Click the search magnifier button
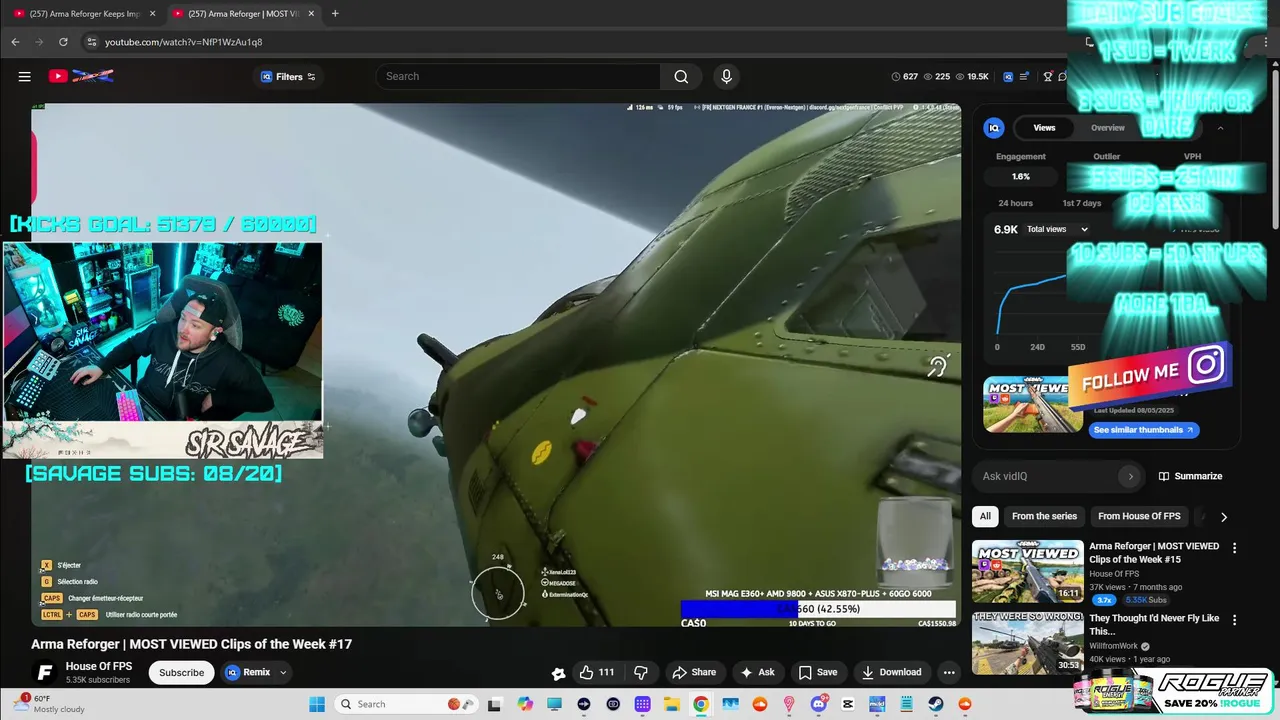The width and height of the screenshot is (1280, 720). point(681,76)
